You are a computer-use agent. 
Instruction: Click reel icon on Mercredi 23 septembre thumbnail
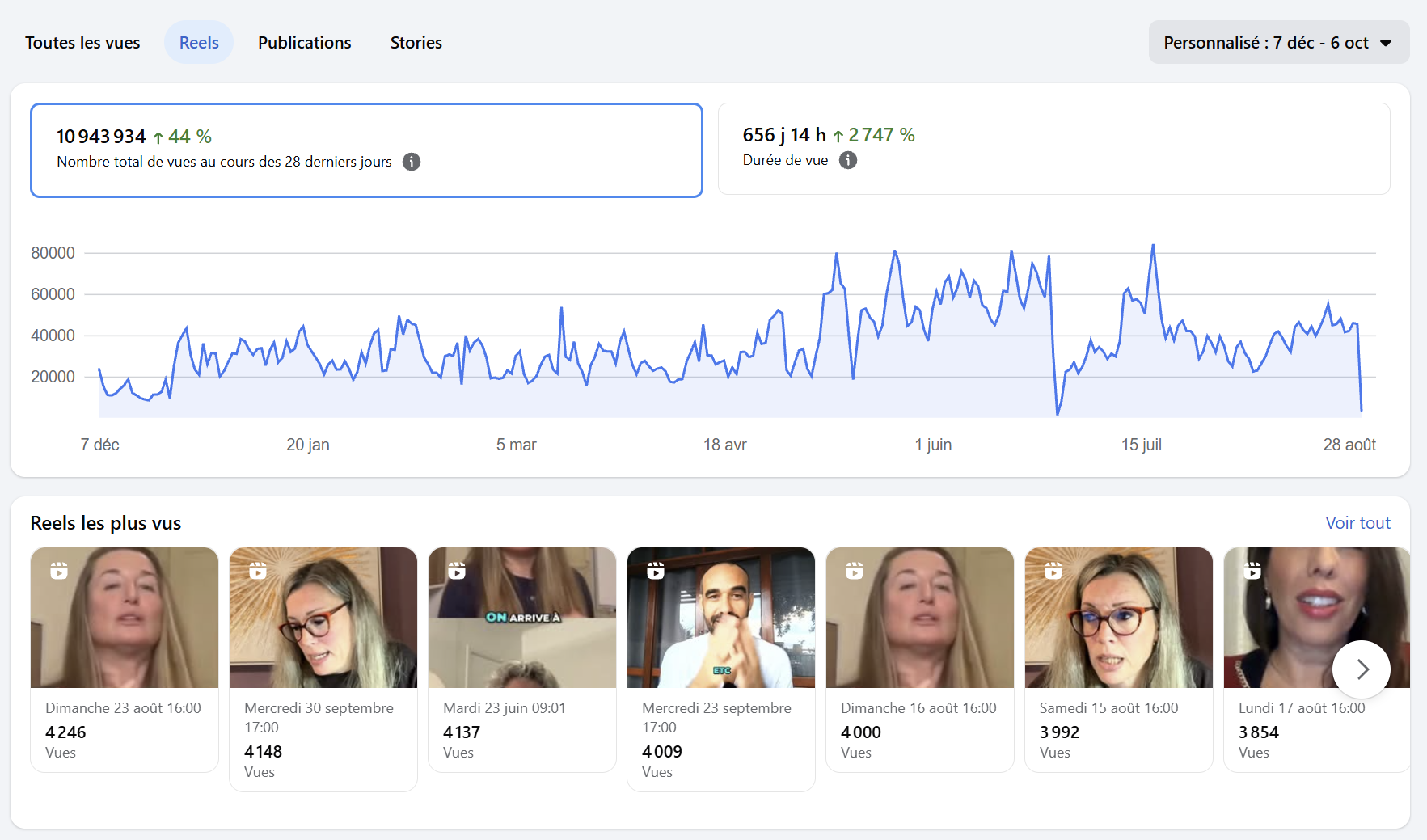[x=656, y=571]
